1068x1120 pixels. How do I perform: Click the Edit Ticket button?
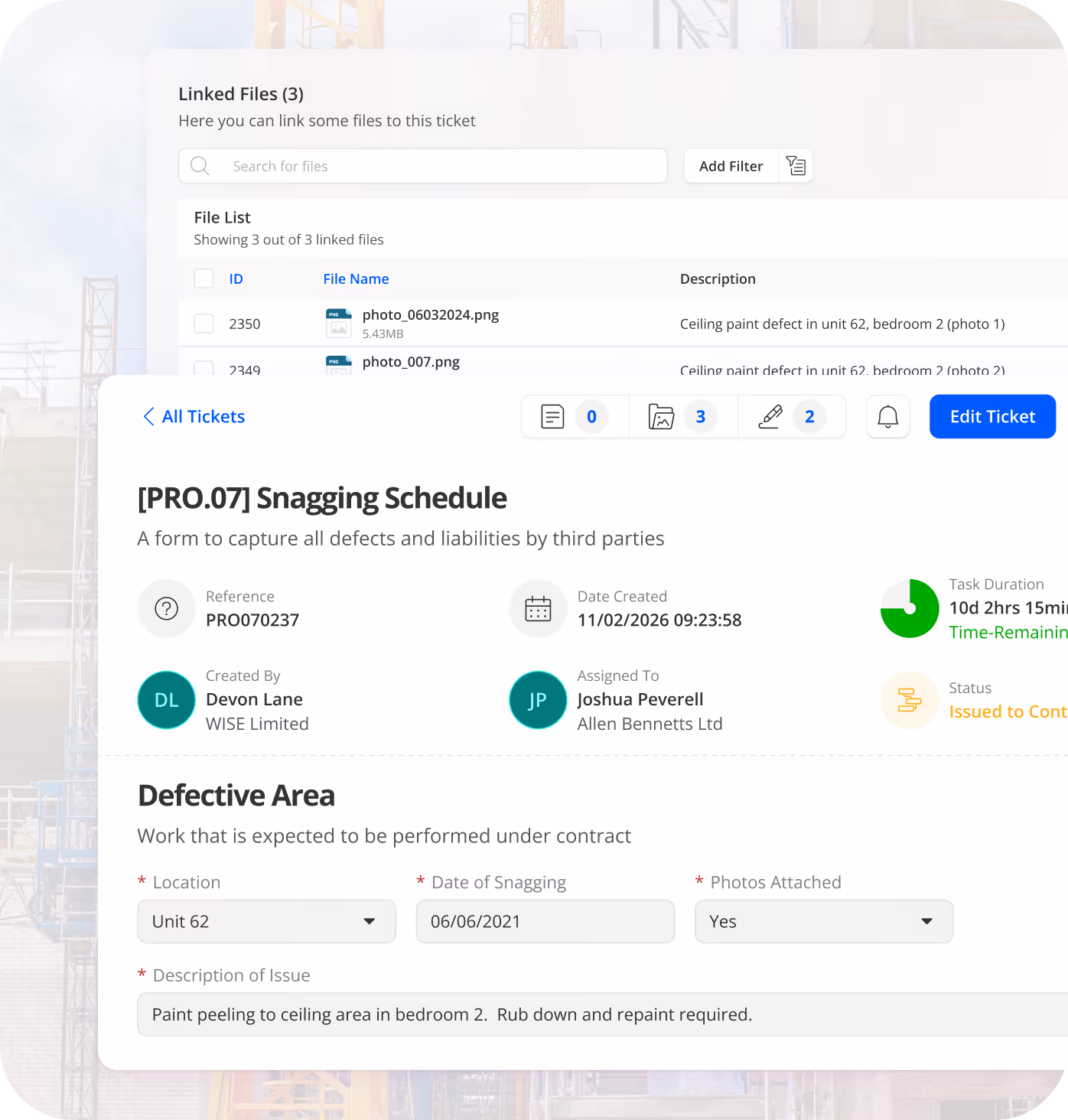pos(992,416)
